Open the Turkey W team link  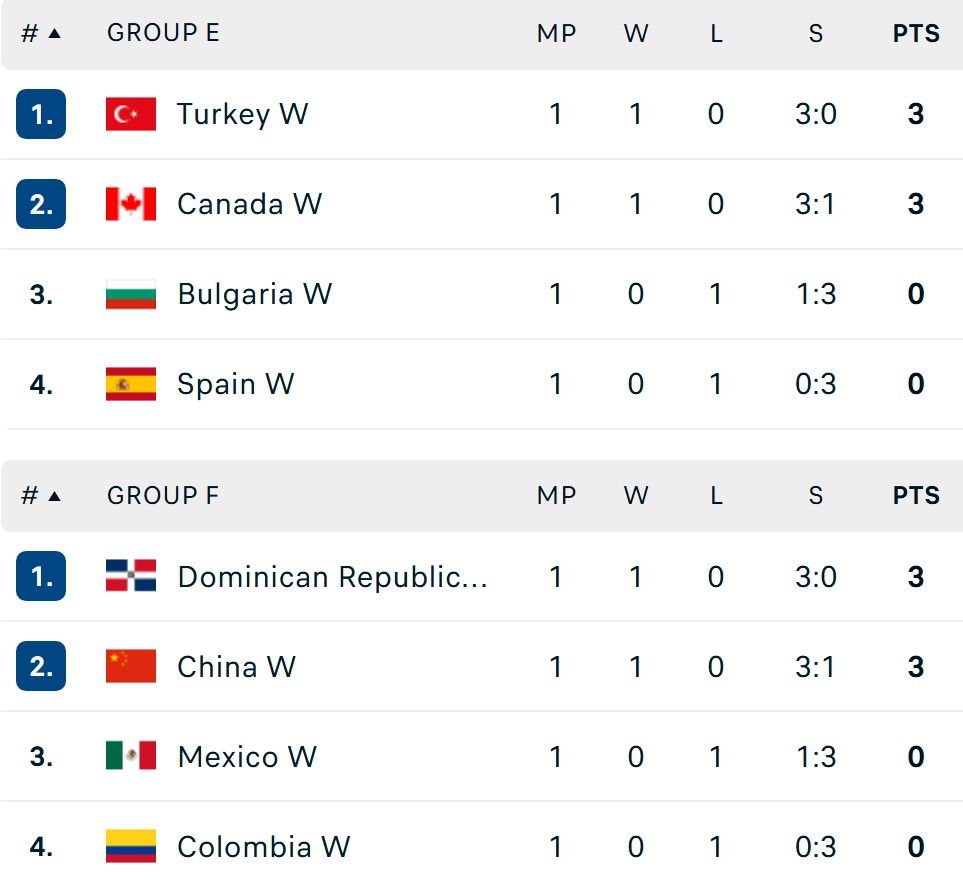pyautogui.click(x=243, y=114)
